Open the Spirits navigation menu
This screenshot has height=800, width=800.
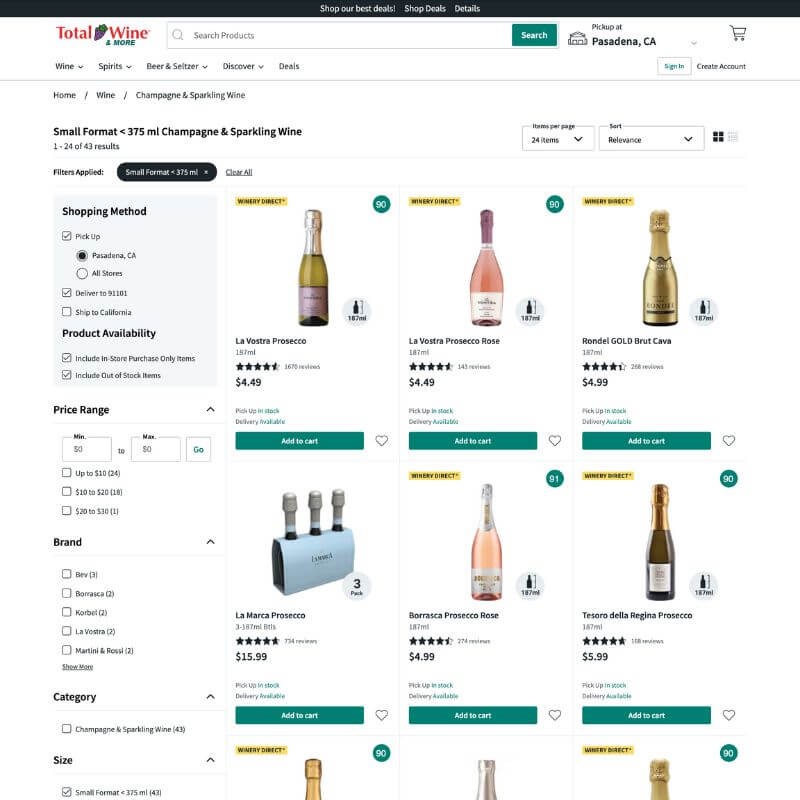[115, 66]
